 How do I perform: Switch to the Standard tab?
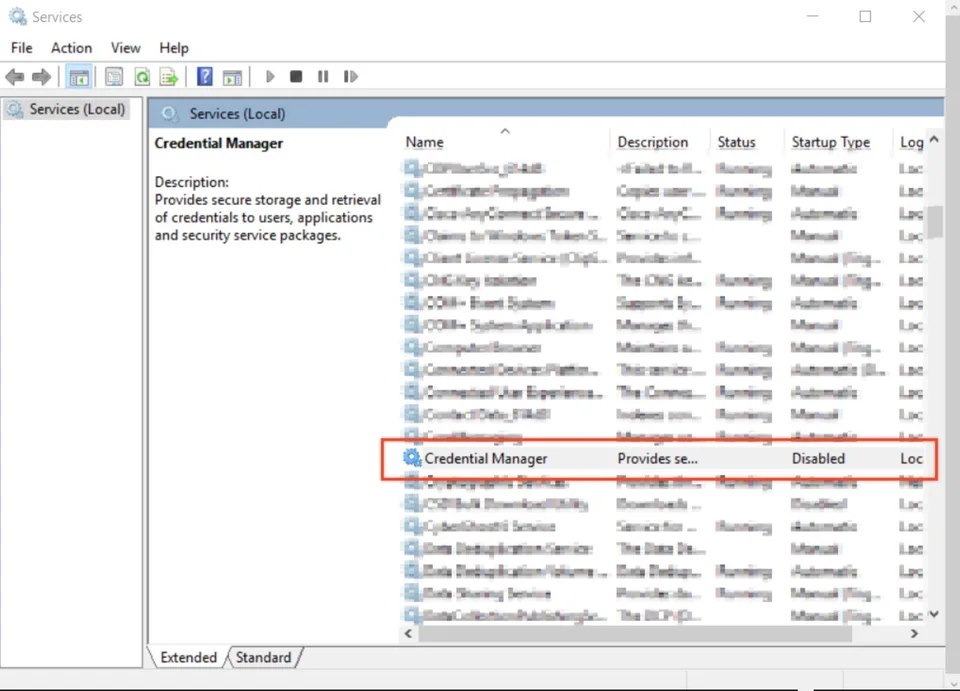click(264, 657)
